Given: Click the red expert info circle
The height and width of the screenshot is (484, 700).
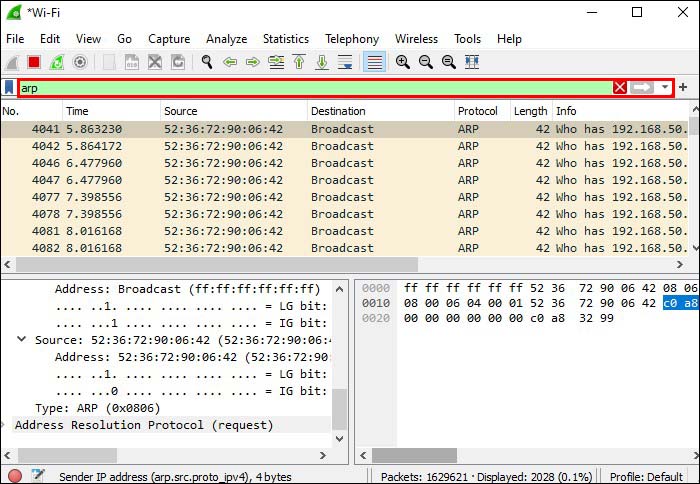Looking at the screenshot, I should tap(15, 476).
